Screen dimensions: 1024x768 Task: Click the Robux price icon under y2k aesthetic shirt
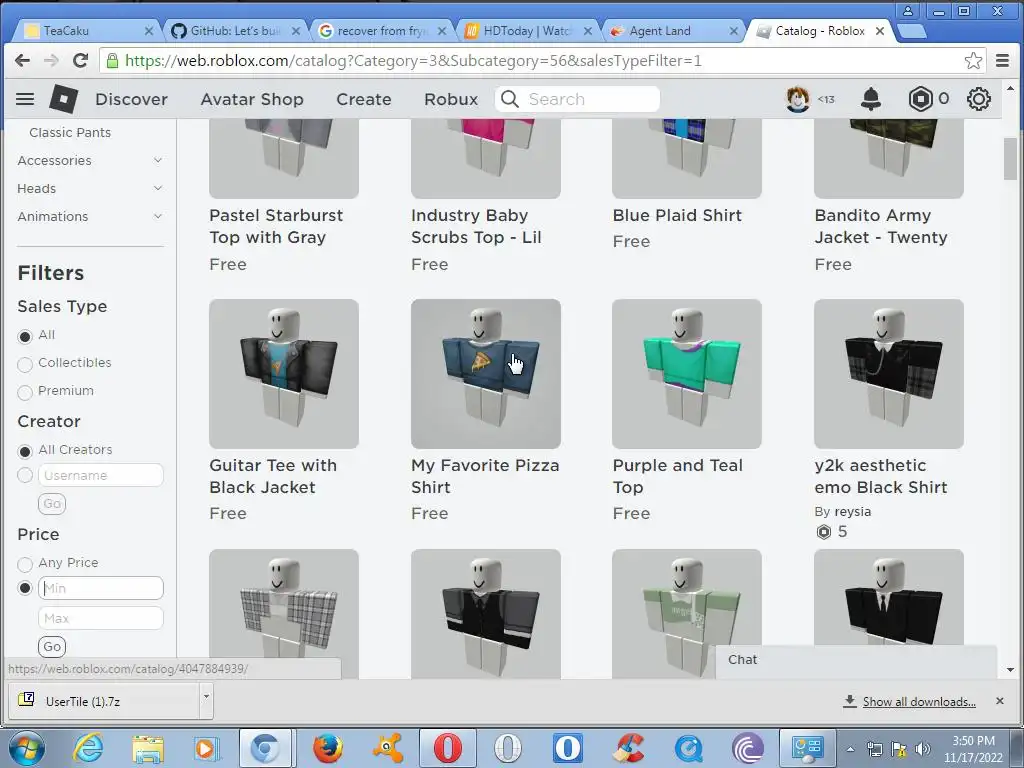point(824,532)
